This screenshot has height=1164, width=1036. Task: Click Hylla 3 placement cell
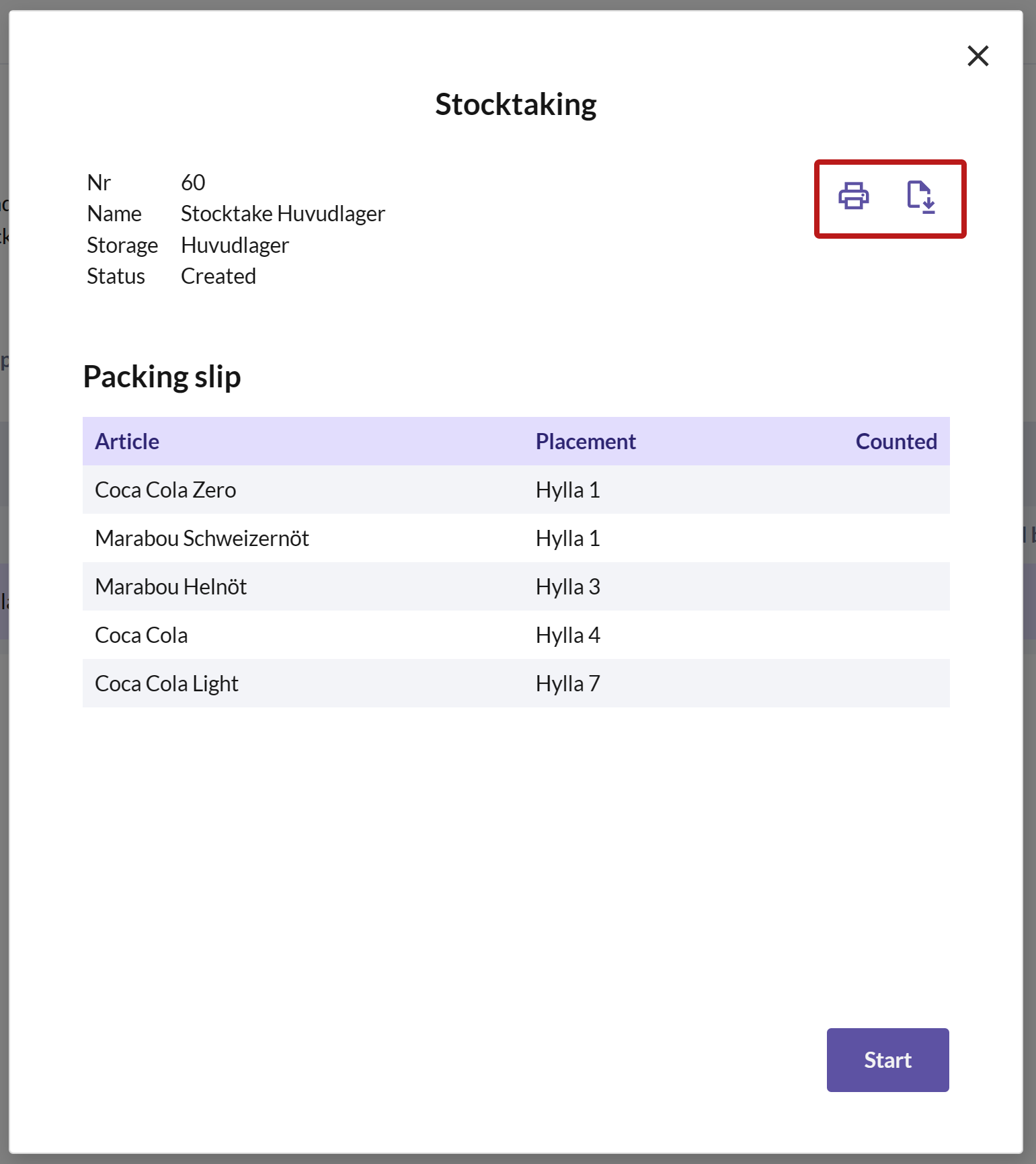(568, 586)
